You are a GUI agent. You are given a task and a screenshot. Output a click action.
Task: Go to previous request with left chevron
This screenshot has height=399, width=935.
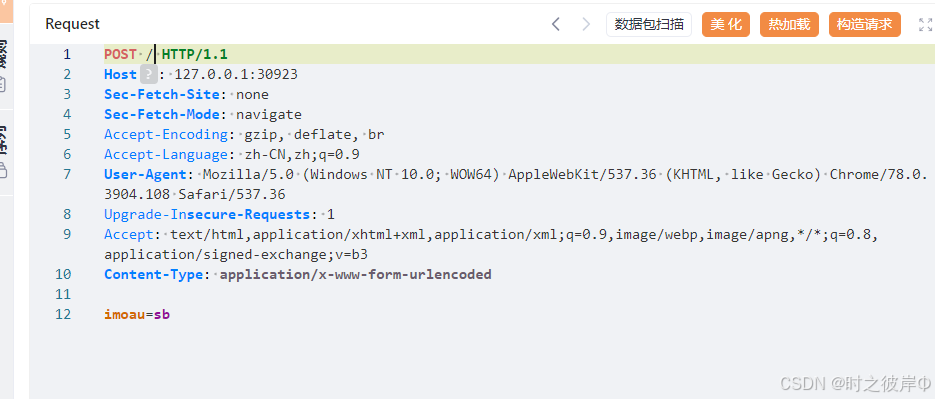coord(556,24)
